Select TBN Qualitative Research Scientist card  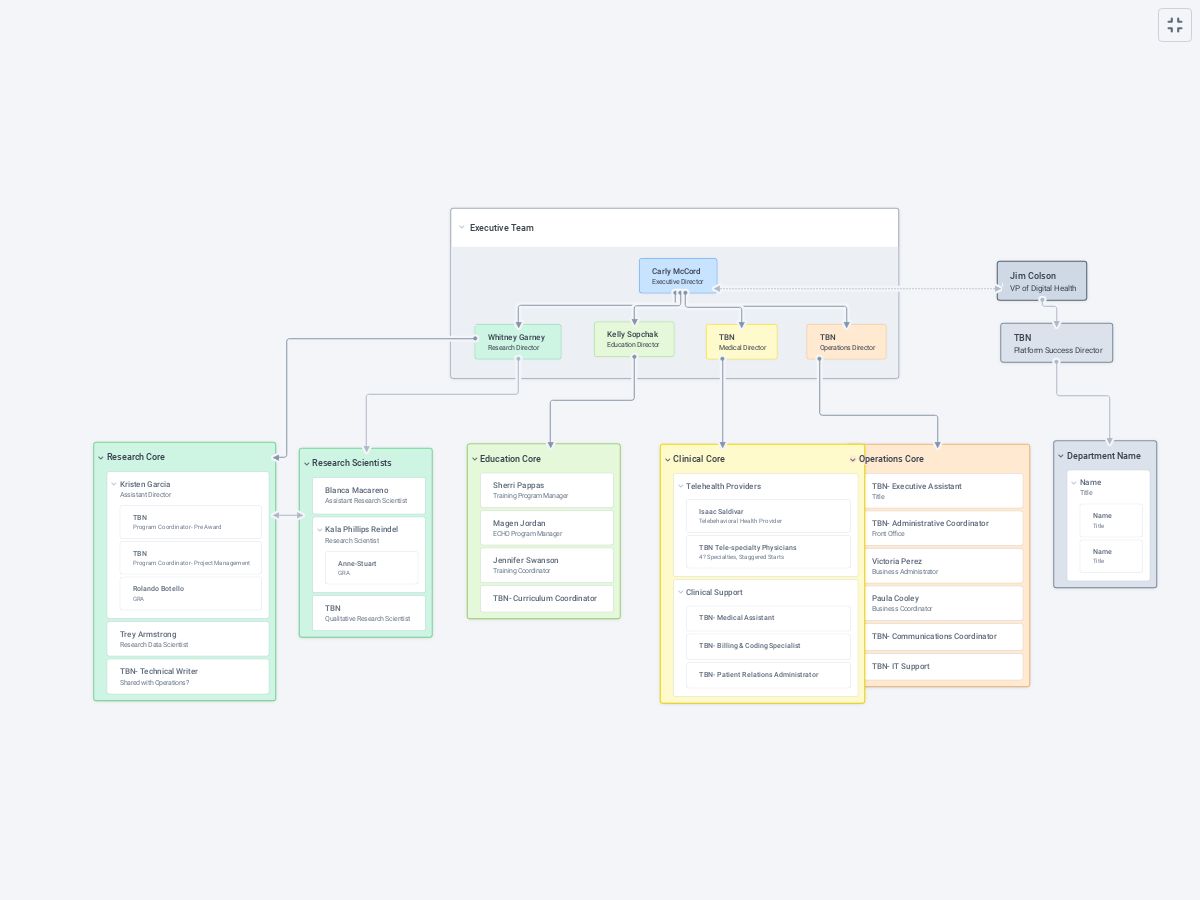point(369,613)
